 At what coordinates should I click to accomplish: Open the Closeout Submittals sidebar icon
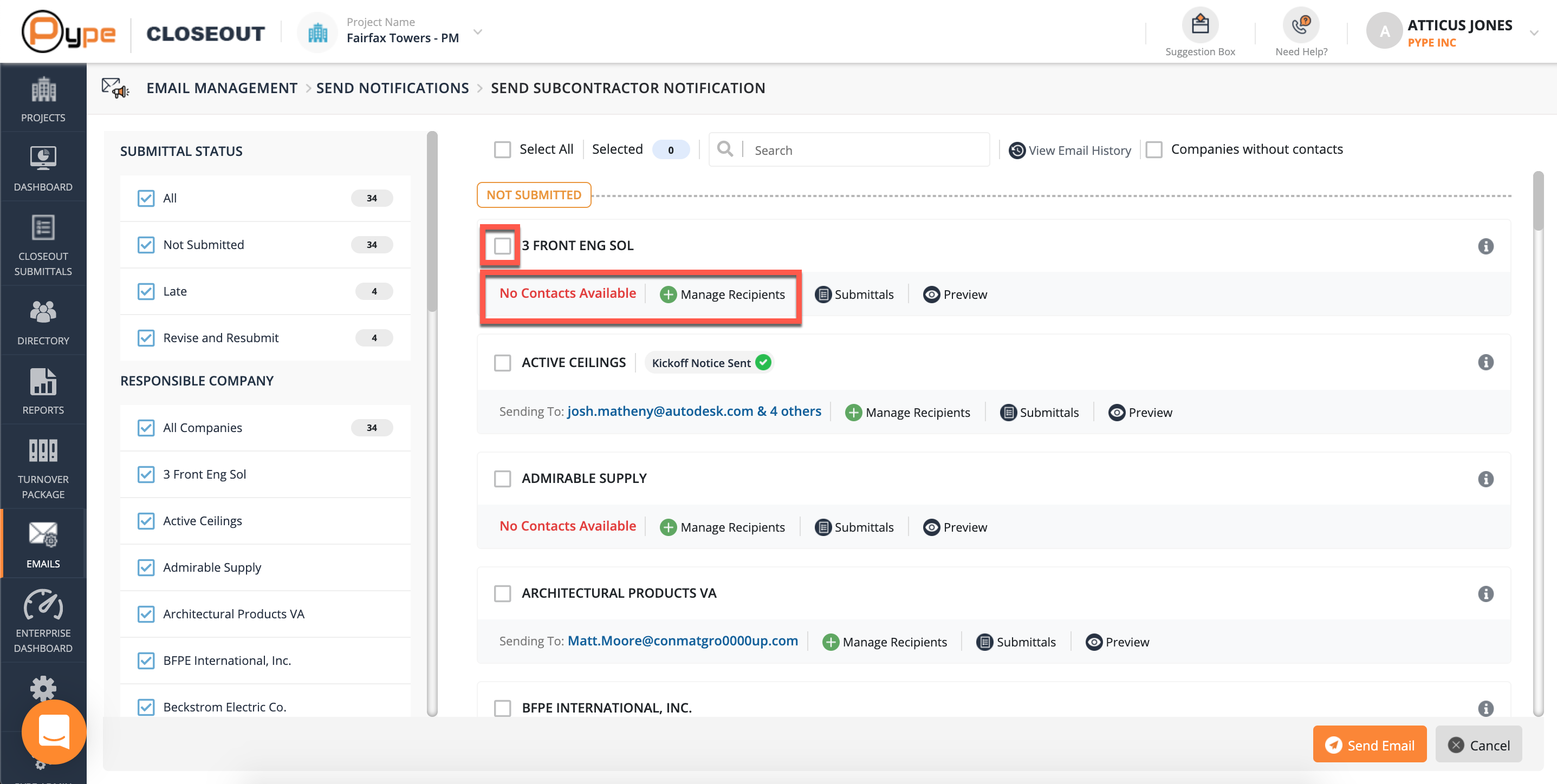(43, 229)
